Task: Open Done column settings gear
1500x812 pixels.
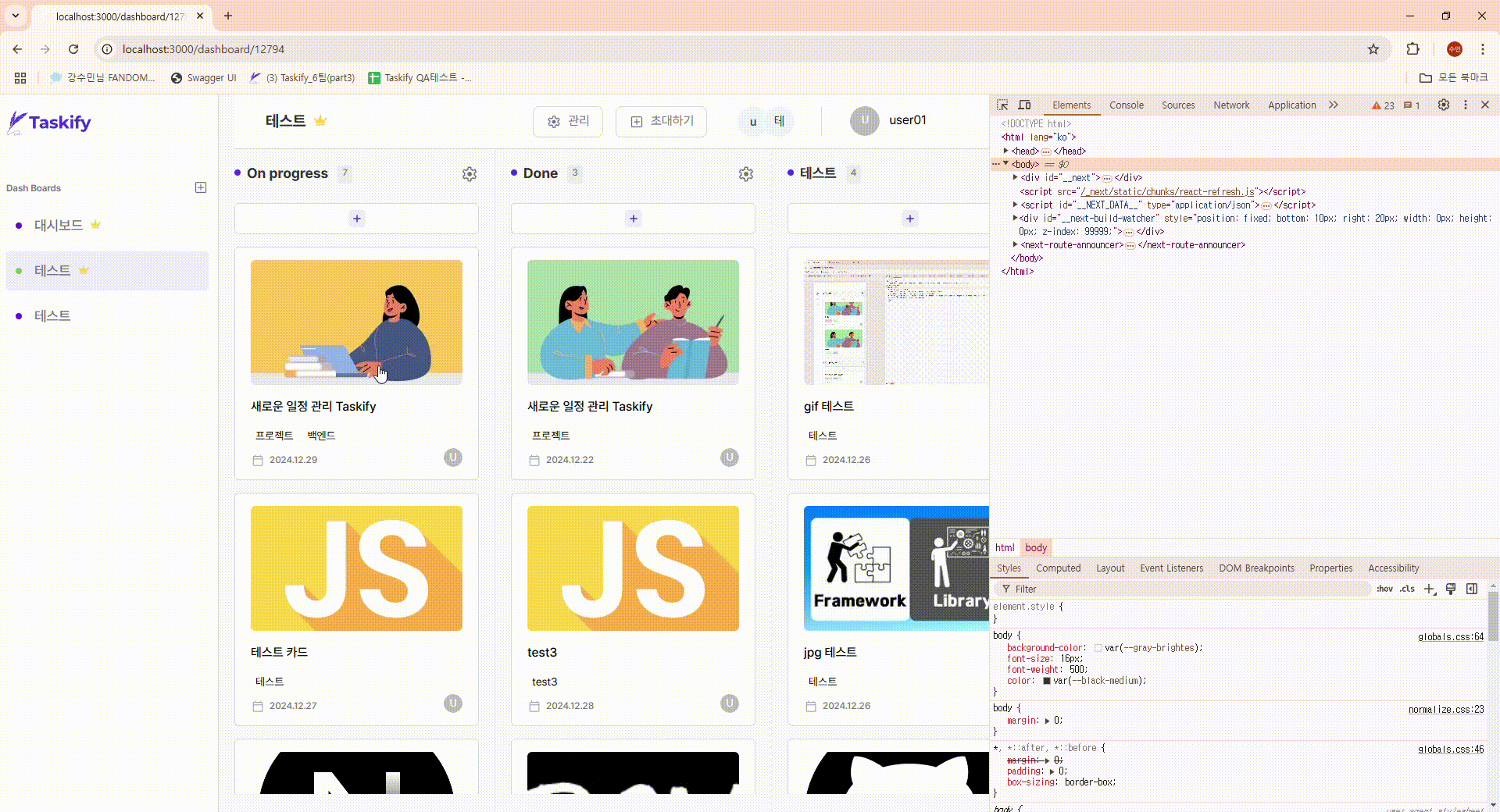Action: [x=746, y=174]
